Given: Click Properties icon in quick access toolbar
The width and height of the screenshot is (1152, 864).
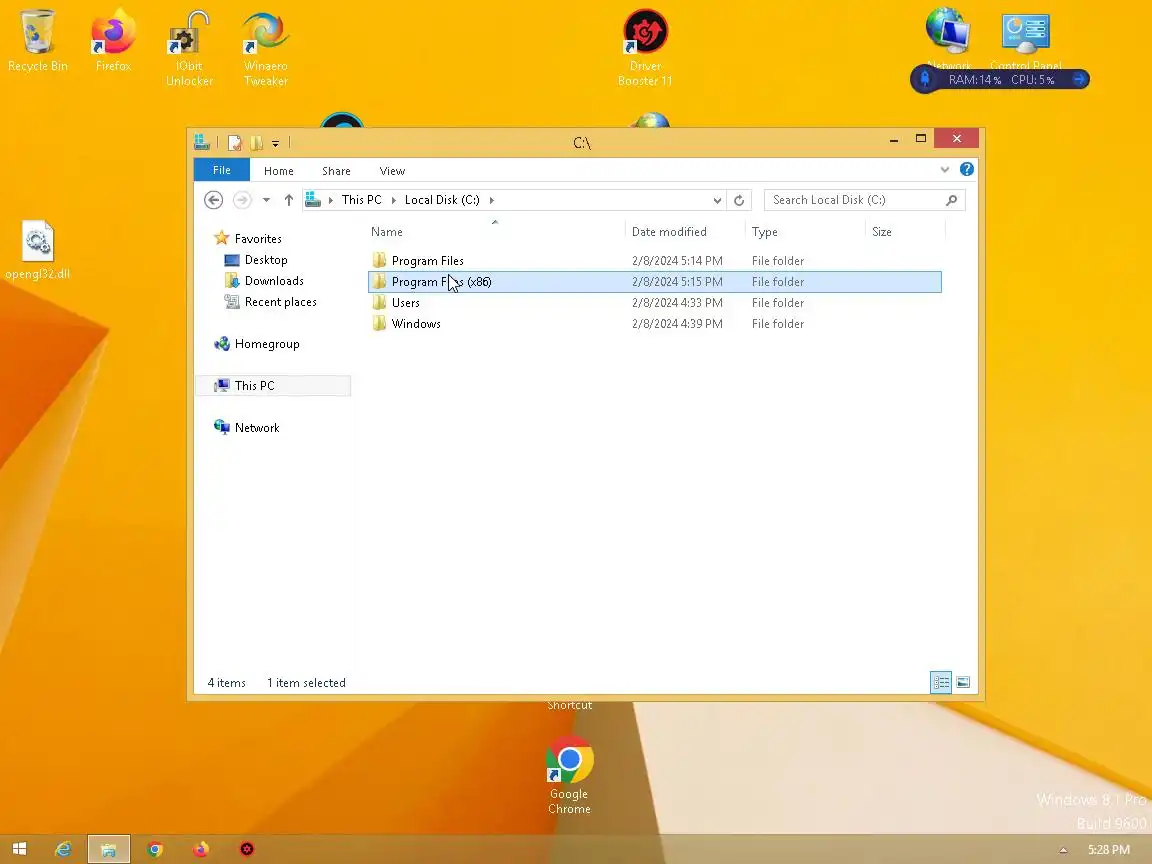Looking at the screenshot, I should pos(234,143).
